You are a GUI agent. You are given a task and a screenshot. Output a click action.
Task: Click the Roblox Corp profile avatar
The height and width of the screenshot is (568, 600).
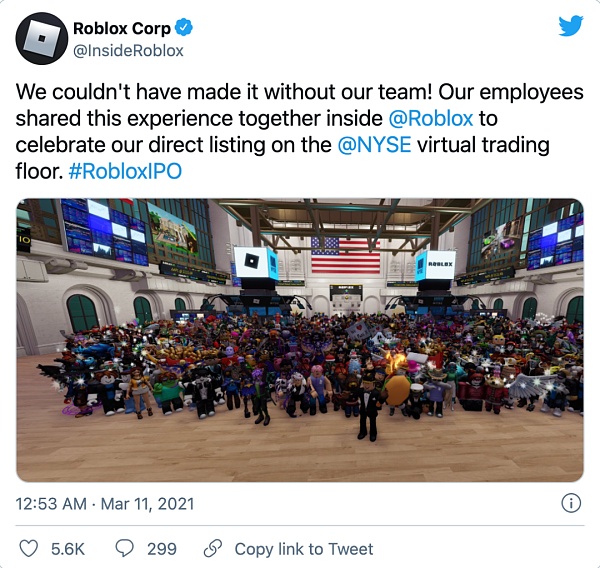click(40, 39)
